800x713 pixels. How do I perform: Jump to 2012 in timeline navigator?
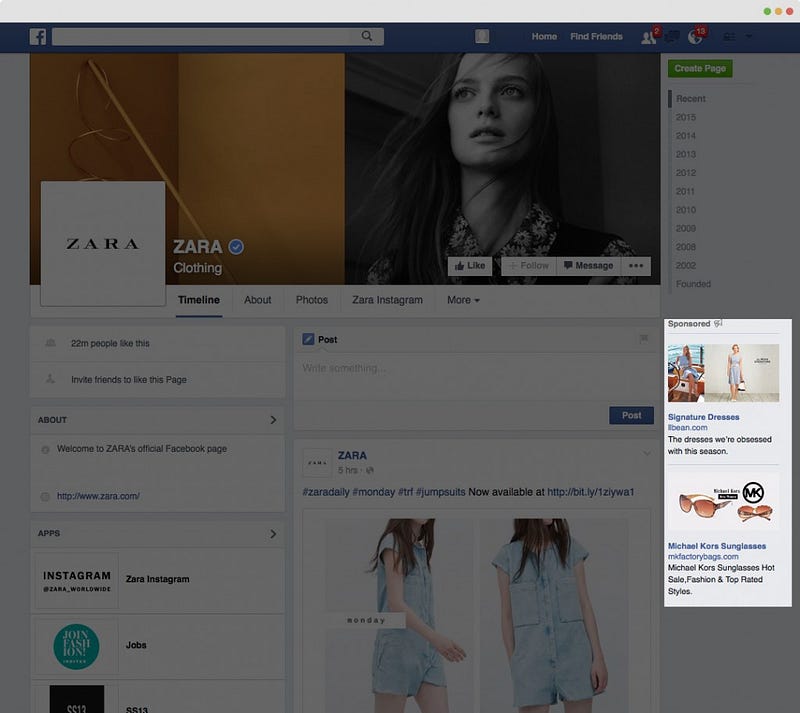686,173
